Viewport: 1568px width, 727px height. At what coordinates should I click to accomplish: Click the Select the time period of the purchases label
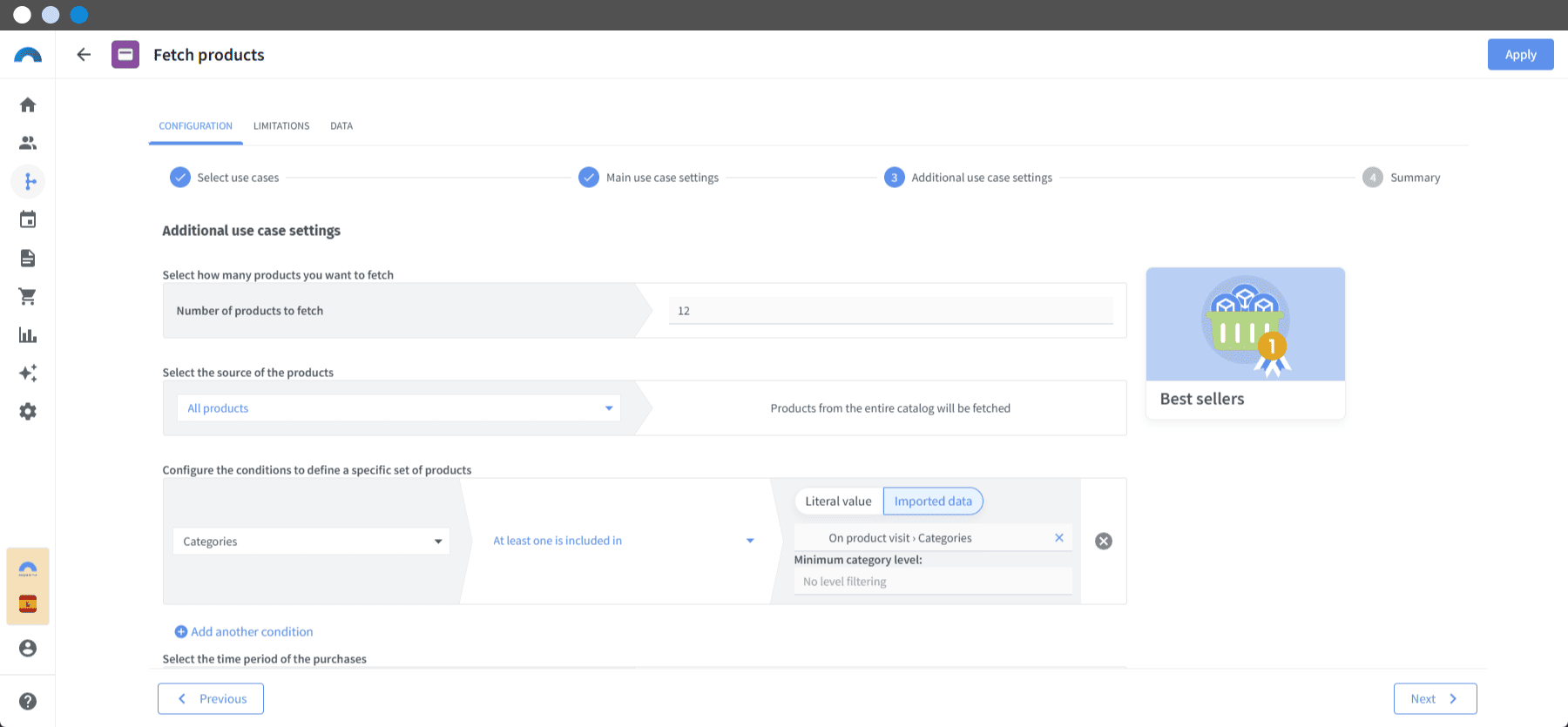point(264,659)
